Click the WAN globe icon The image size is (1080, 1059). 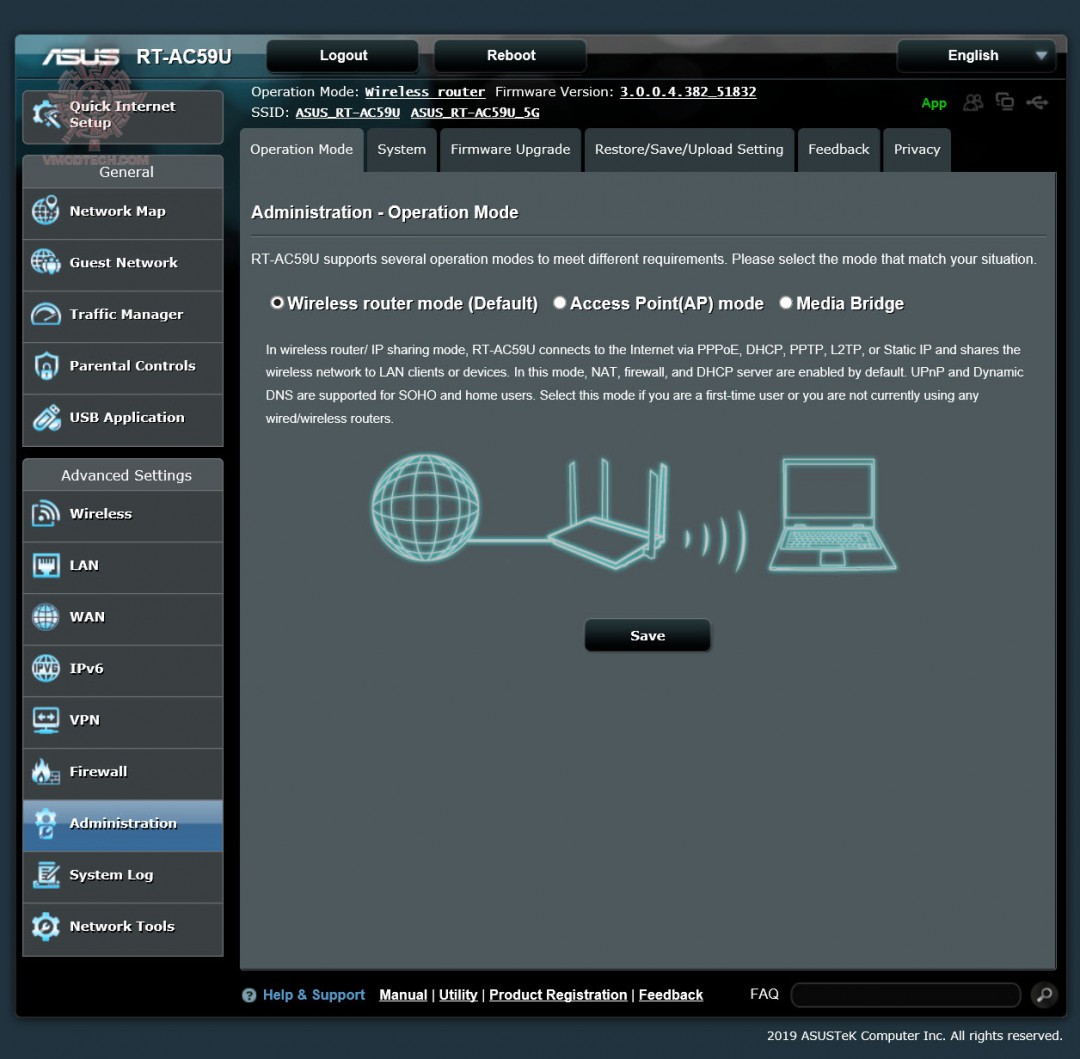45,617
